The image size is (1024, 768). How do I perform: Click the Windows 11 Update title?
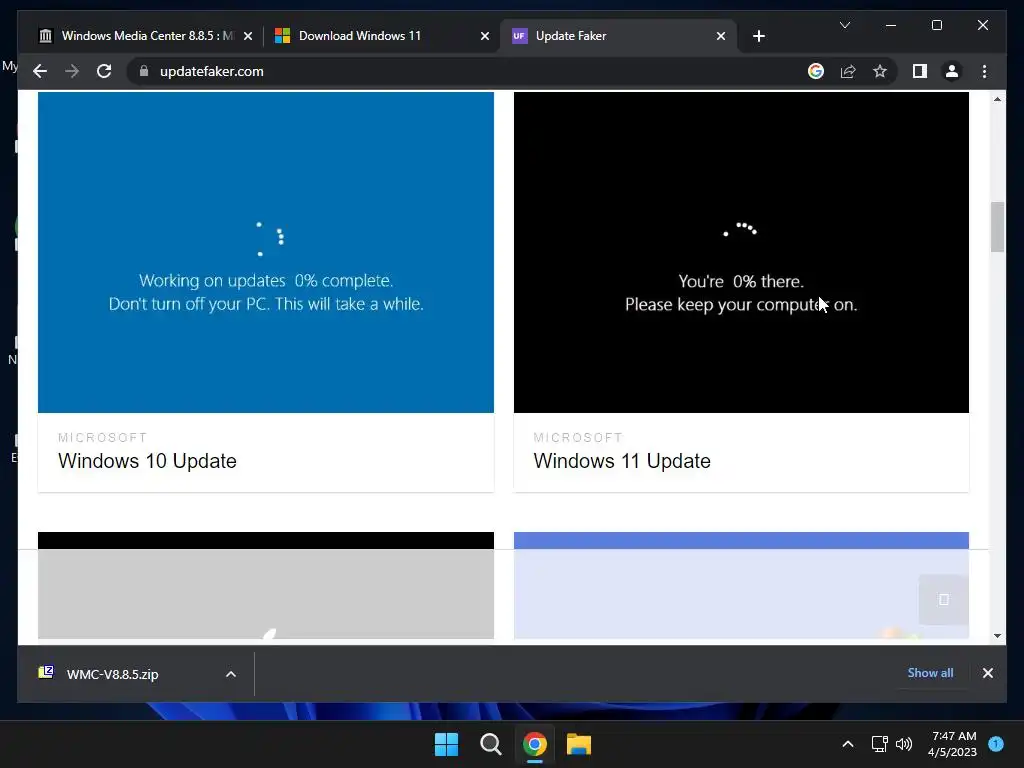tap(622, 461)
